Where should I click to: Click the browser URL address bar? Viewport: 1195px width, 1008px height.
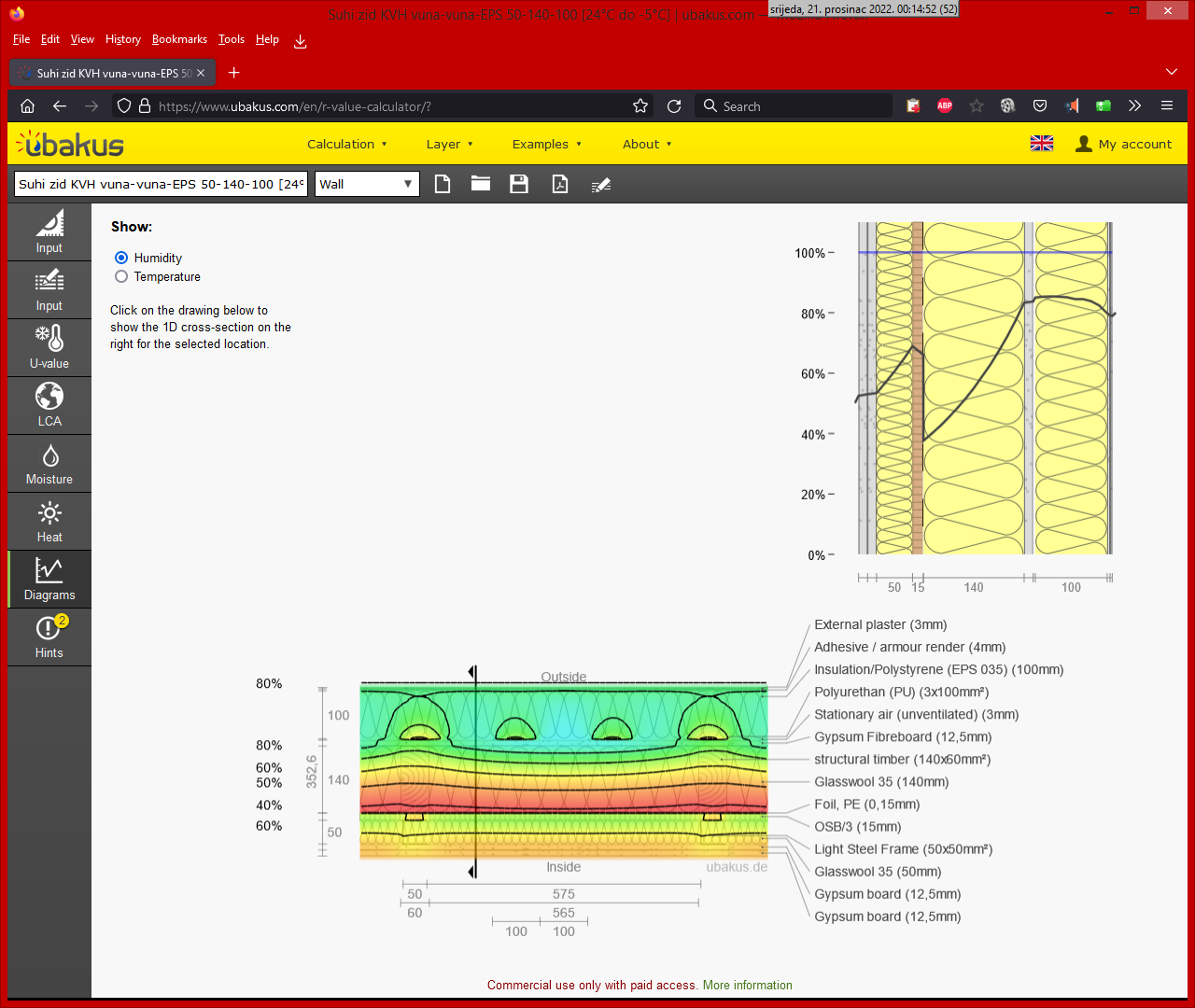[381, 106]
